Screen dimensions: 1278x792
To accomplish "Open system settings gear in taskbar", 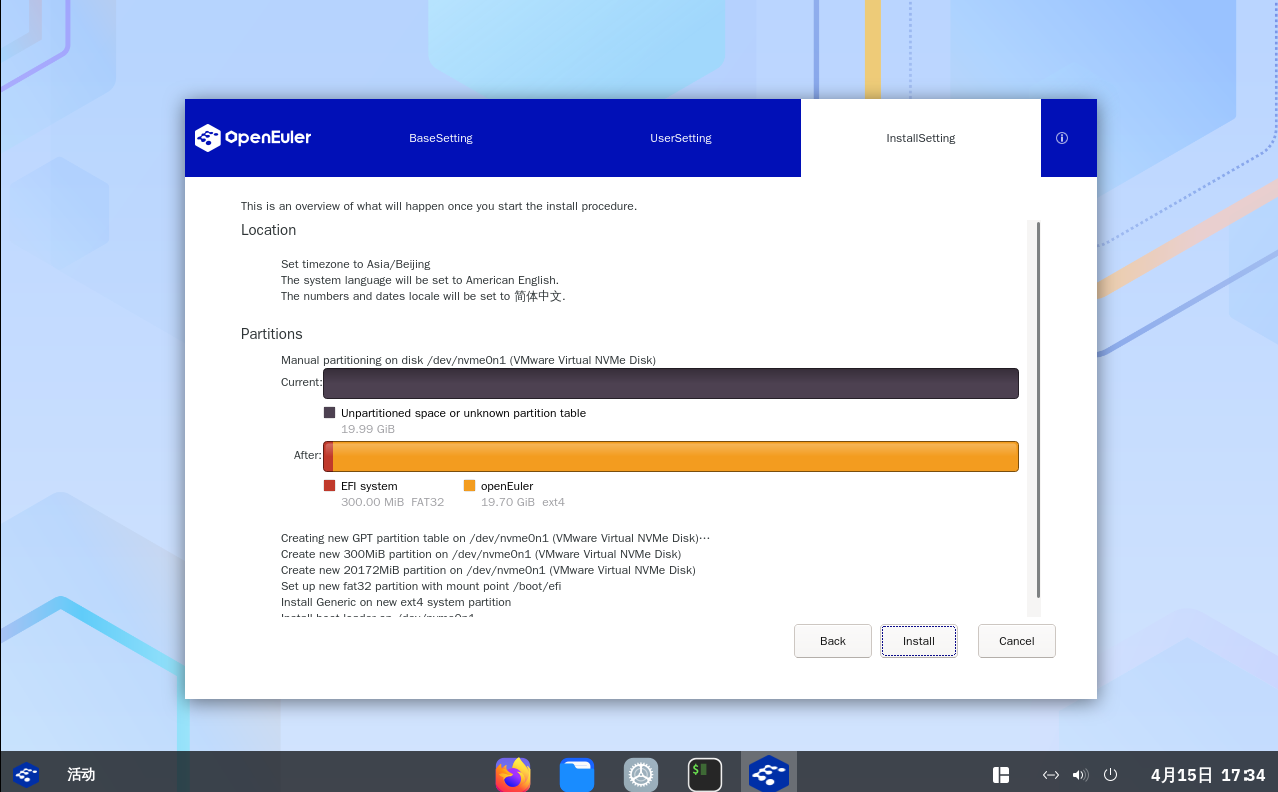I will point(641,774).
